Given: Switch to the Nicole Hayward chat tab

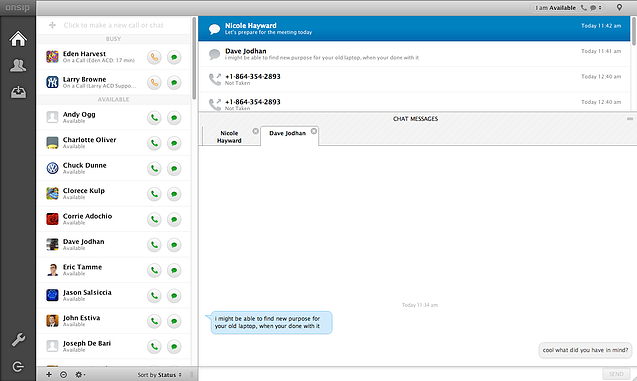Looking at the screenshot, I should (x=229, y=136).
